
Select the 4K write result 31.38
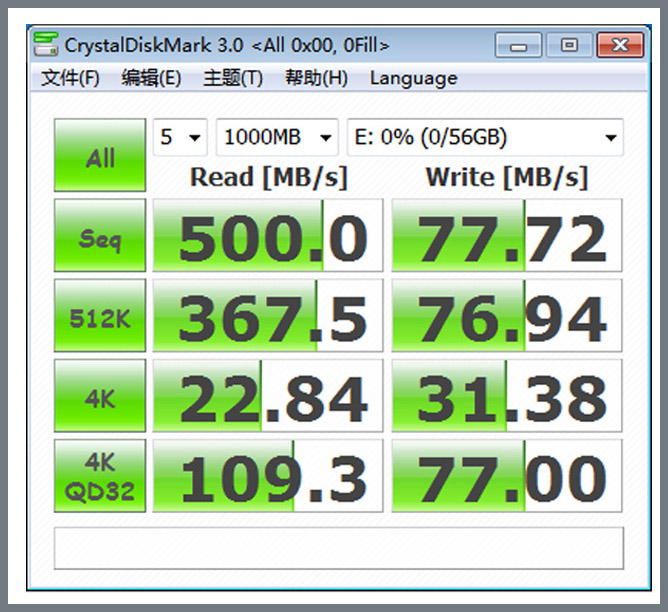tap(507, 396)
